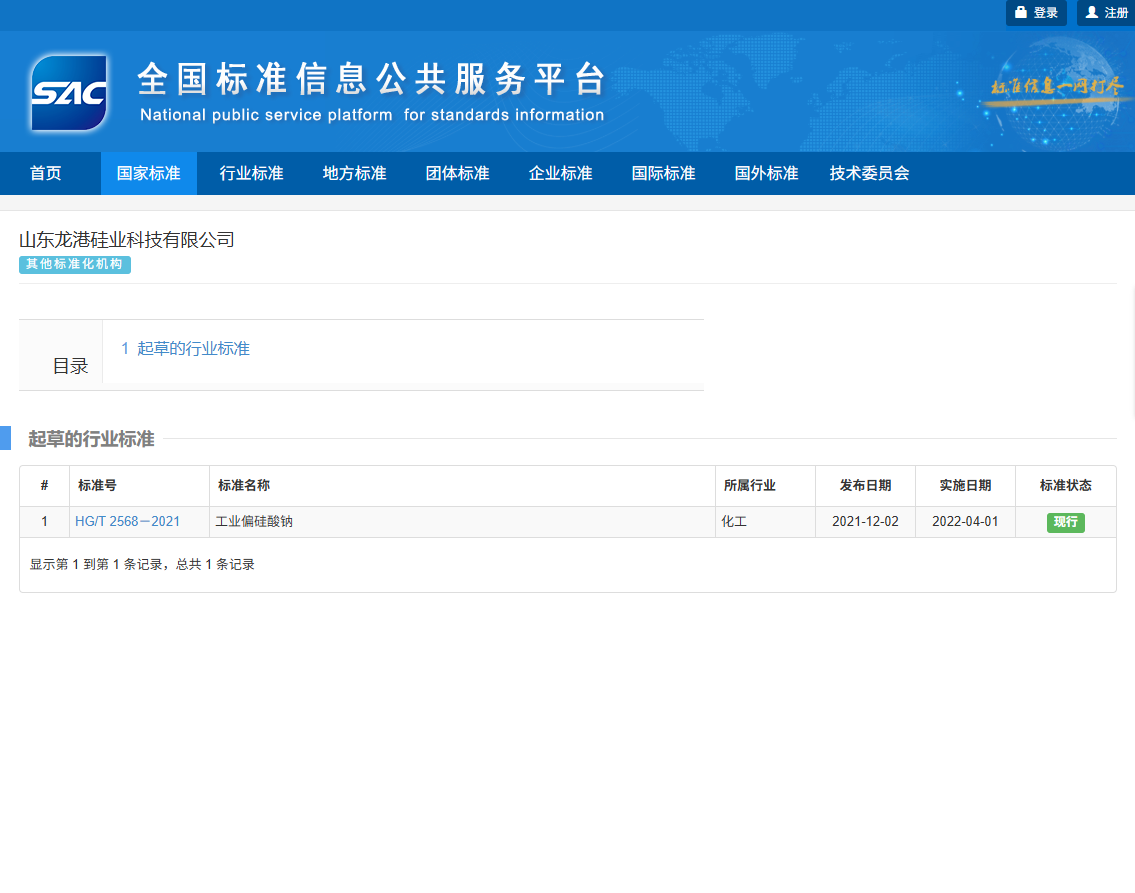Select the 工业偏硅酸钠 table row name
This screenshot has height=893, width=1135.
coord(254,521)
